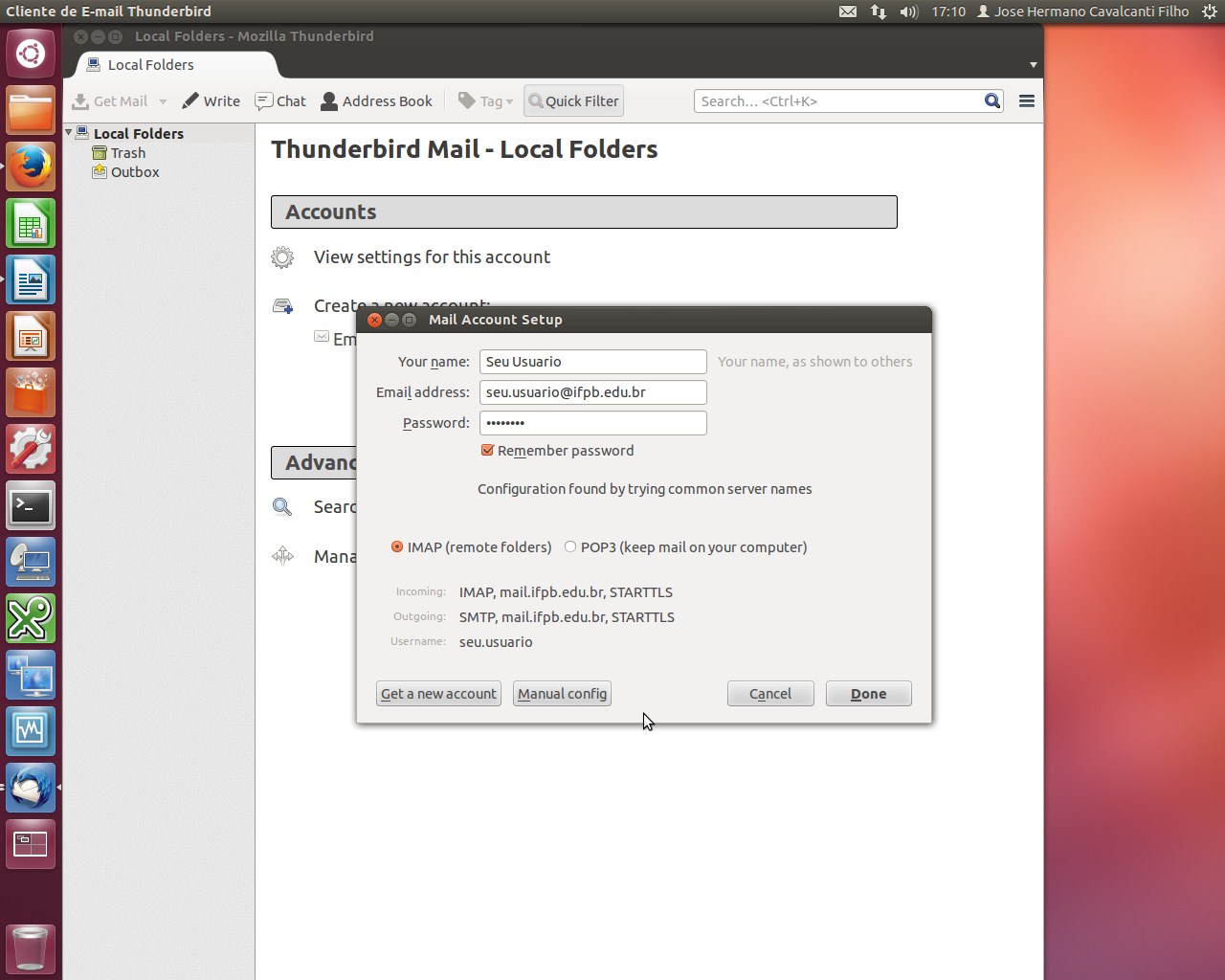
Task: Click the create new account icon
Action: [x=282, y=306]
